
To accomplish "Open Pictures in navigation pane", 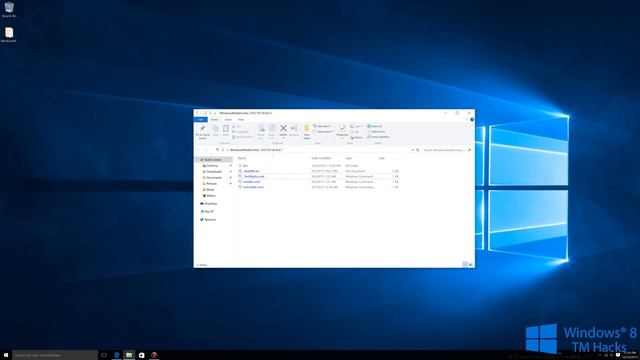I will pyautogui.click(x=211, y=184).
